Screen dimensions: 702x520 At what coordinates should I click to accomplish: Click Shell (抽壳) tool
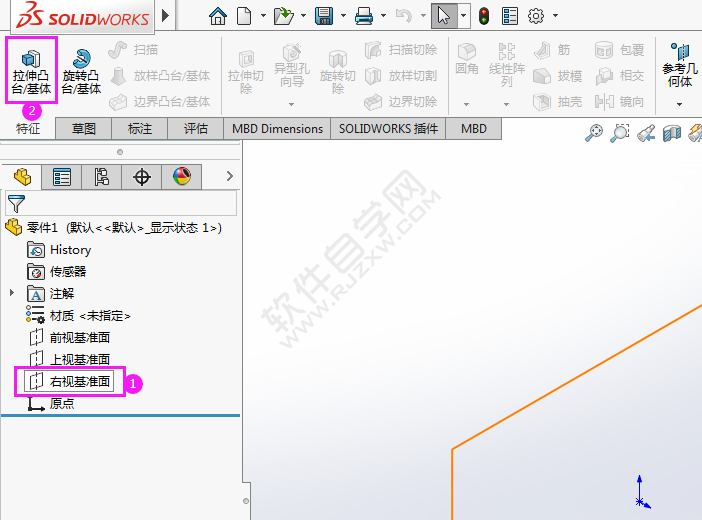[x=558, y=102]
